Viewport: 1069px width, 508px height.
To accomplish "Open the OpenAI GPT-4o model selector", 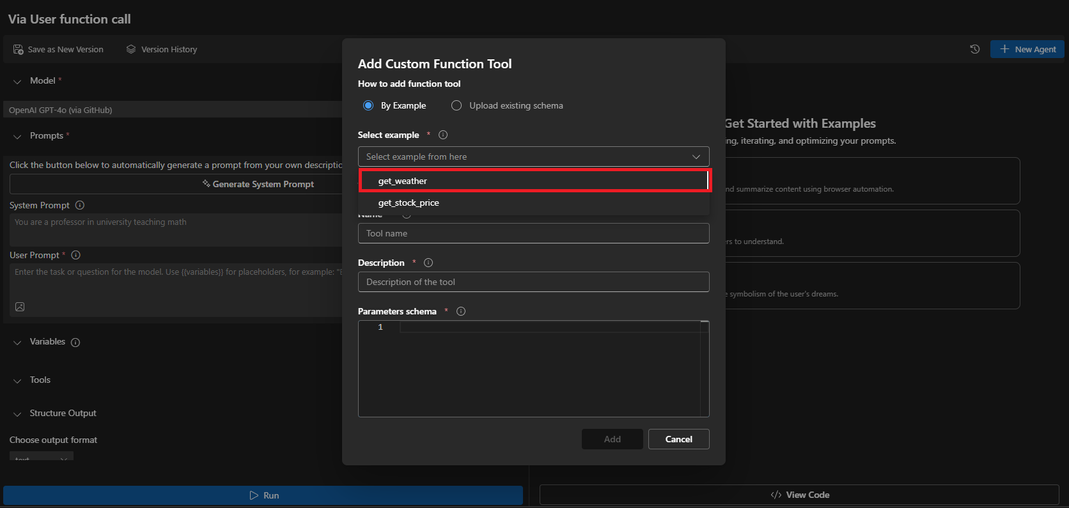I will [174, 110].
